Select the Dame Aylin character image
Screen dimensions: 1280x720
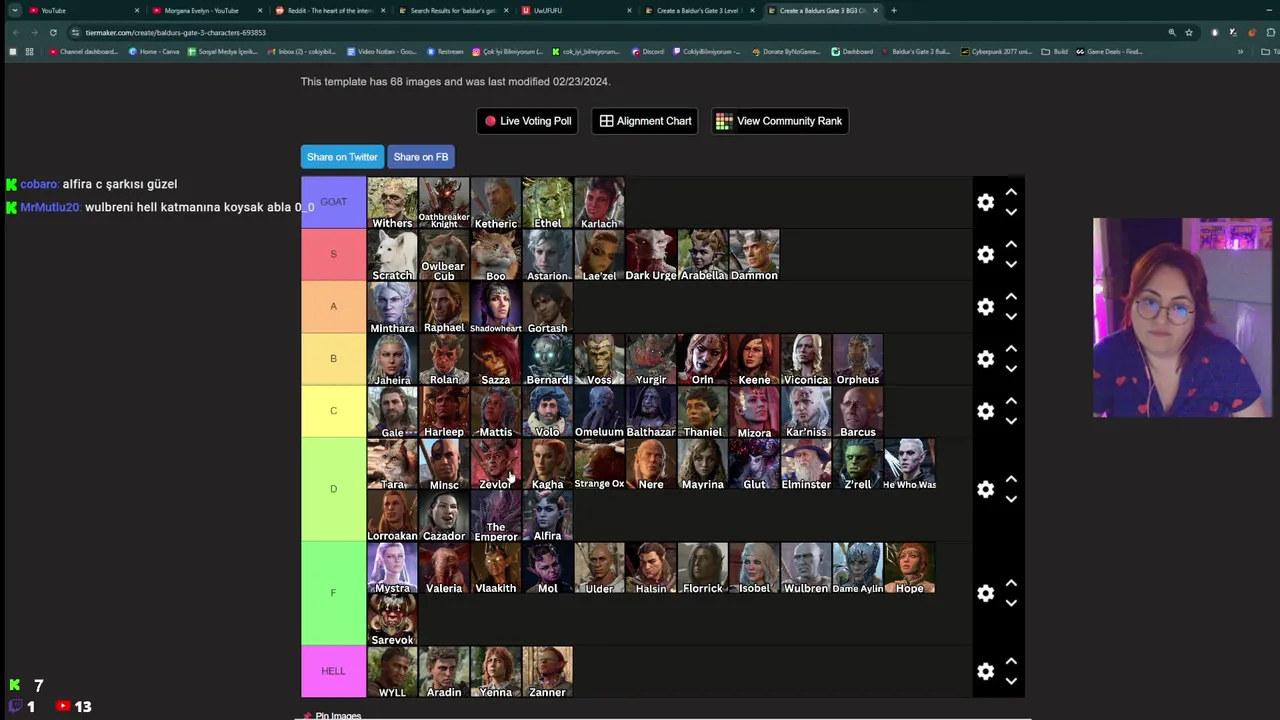click(858, 568)
